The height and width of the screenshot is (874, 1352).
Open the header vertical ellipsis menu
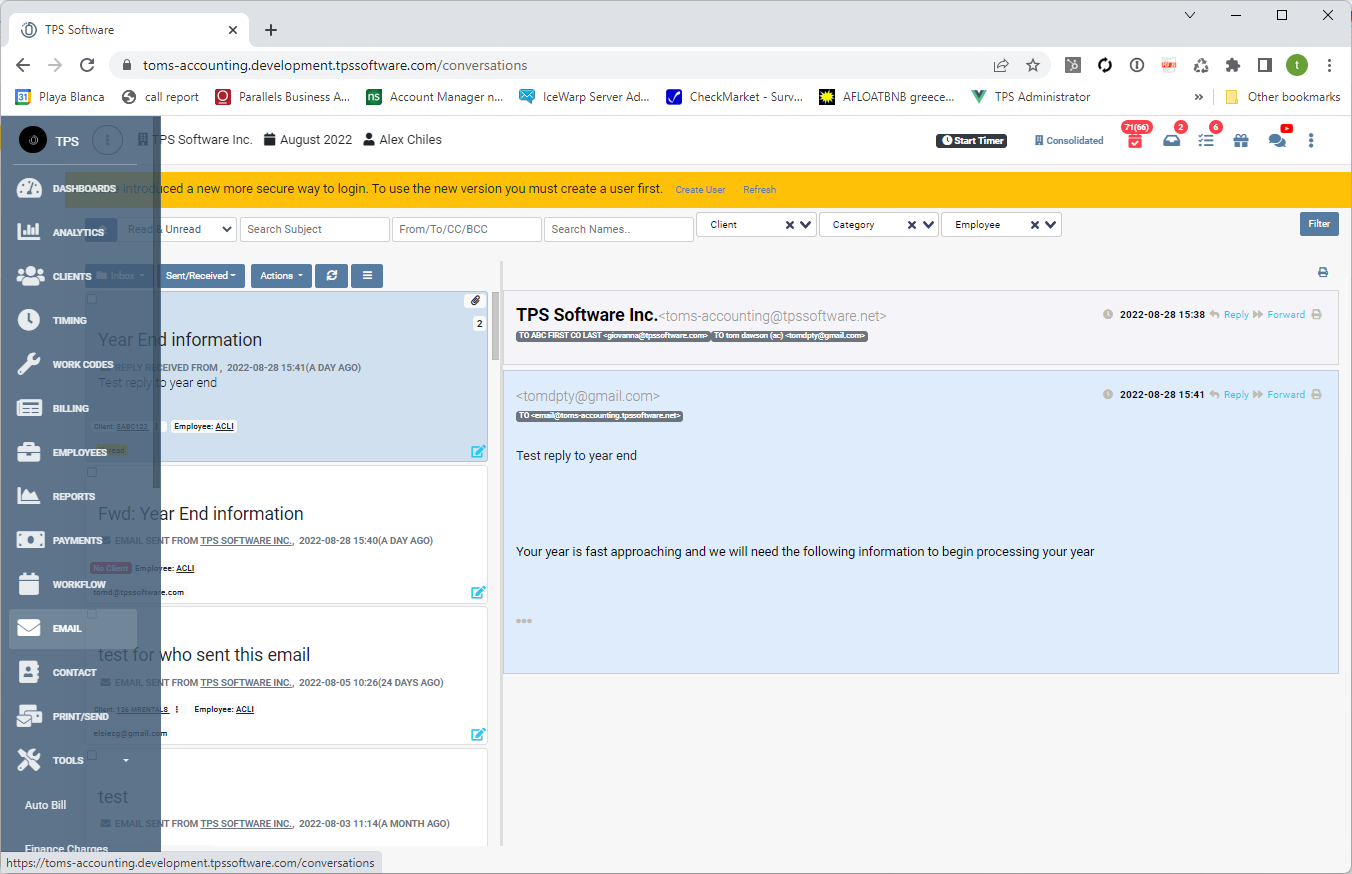click(1311, 140)
